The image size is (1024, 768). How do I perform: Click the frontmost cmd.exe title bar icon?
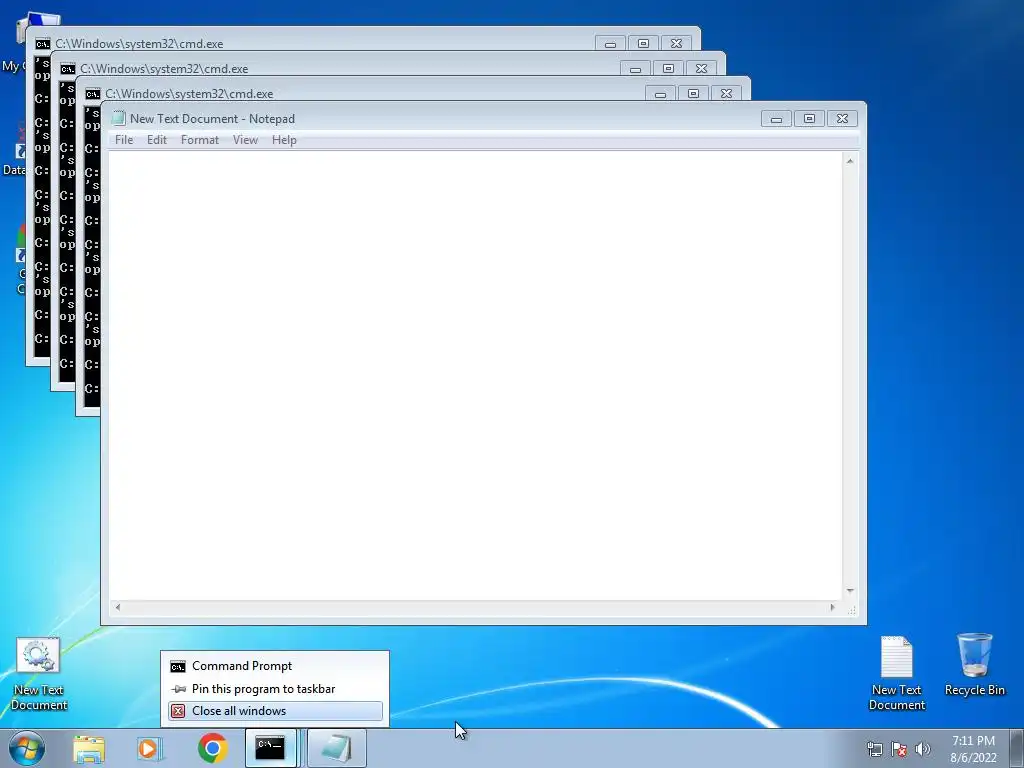pos(93,94)
